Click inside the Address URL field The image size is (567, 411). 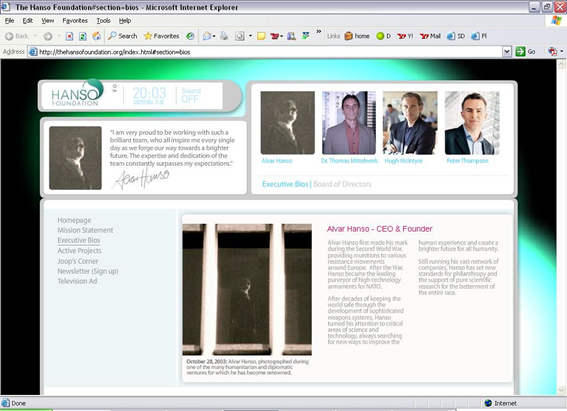tap(265, 52)
